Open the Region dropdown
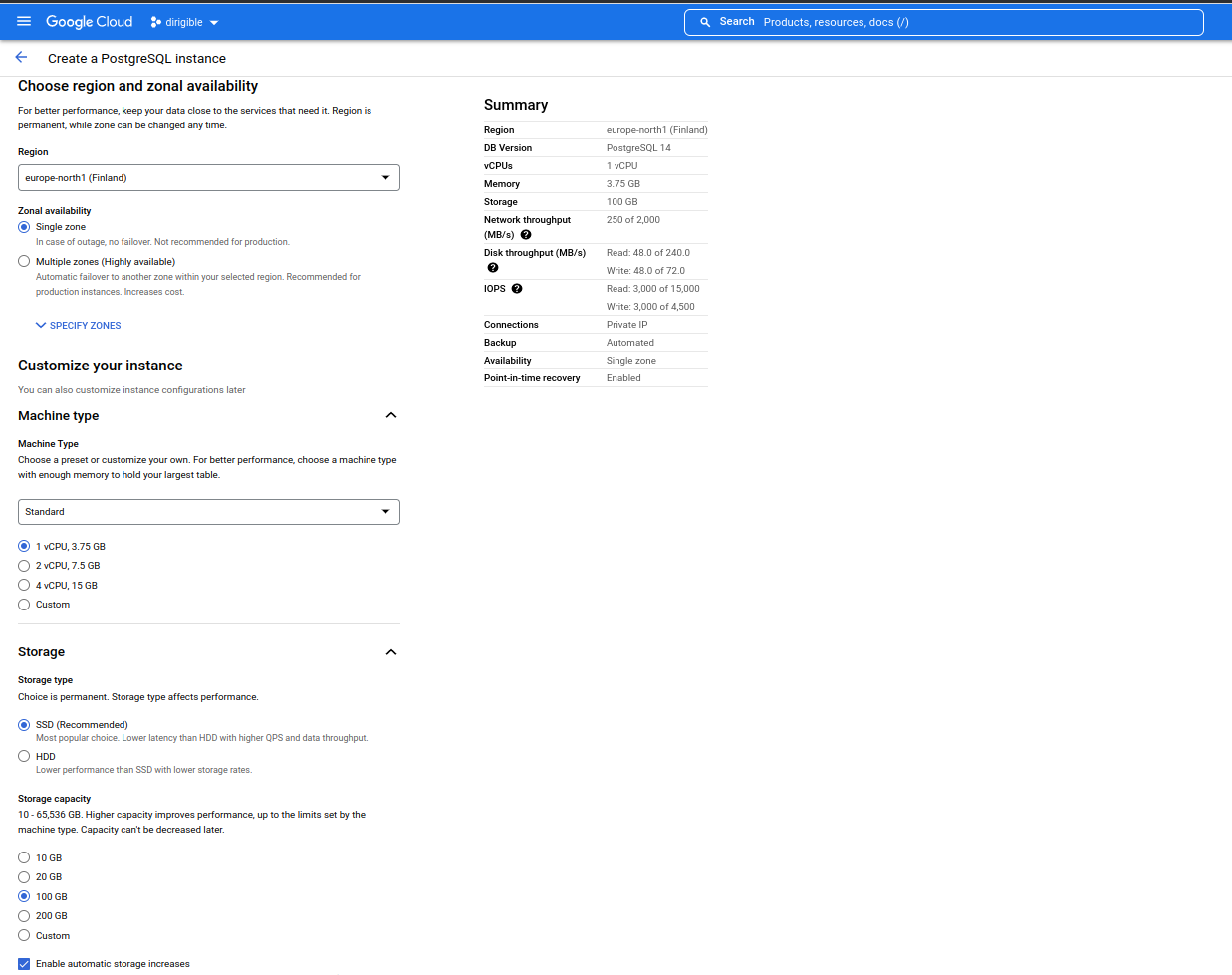The width and height of the screenshot is (1232, 975). 209,178
